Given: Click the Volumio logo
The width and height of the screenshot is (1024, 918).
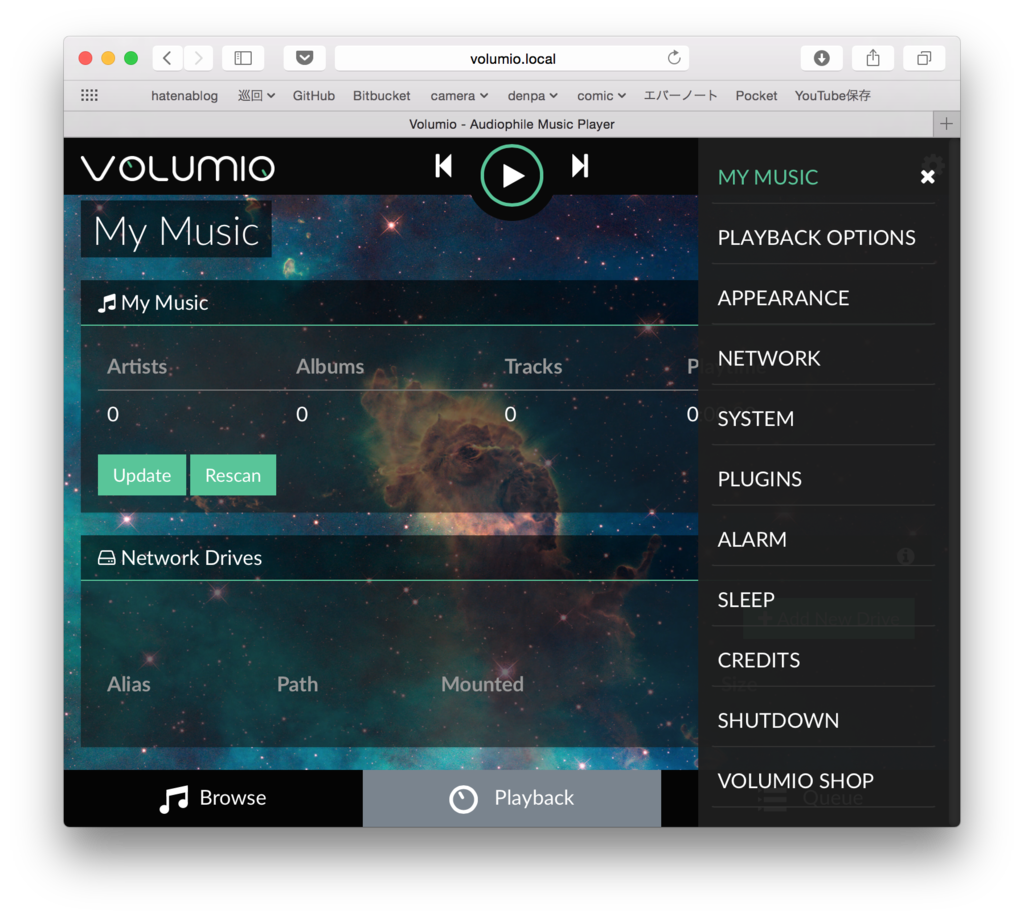Looking at the screenshot, I should coord(178,168).
